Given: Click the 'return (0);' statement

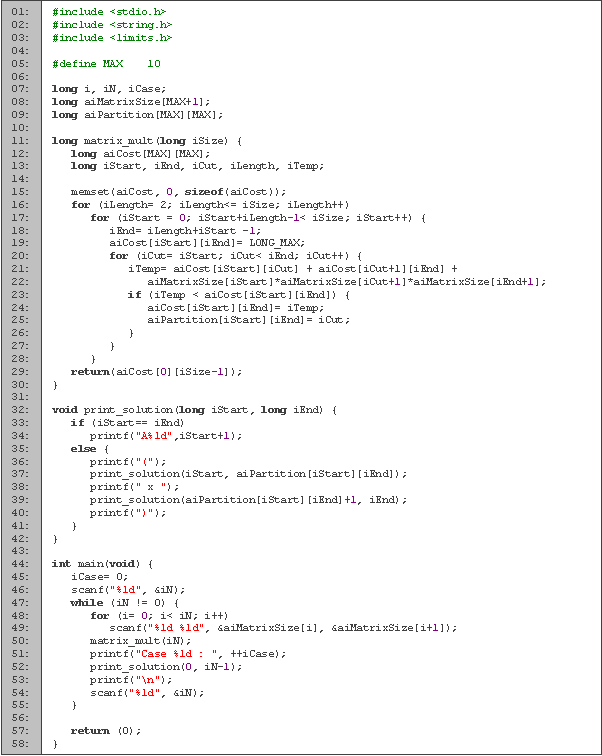Looking at the screenshot, I should click(x=106, y=731).
